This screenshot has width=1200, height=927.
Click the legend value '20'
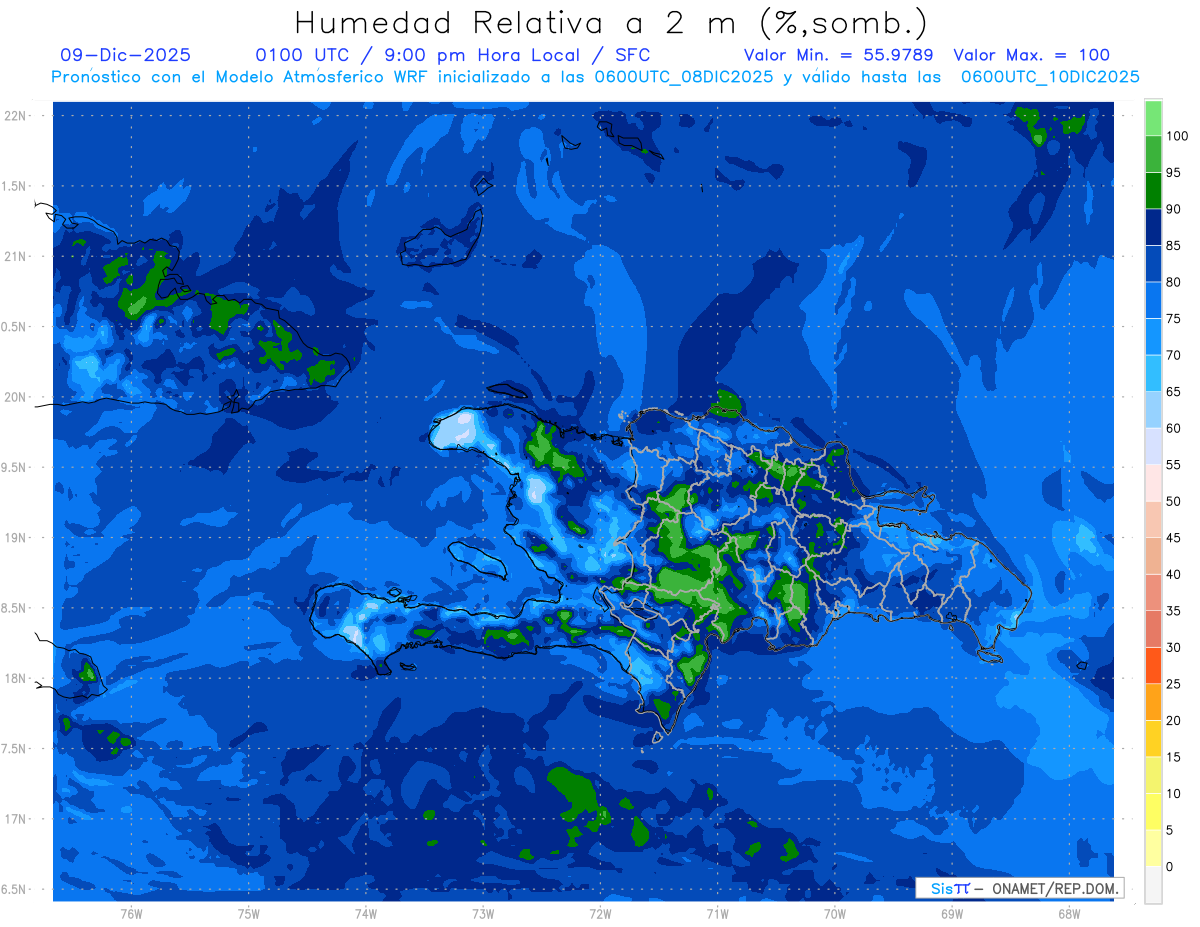pyautogui.click(x=1174, y=721)
